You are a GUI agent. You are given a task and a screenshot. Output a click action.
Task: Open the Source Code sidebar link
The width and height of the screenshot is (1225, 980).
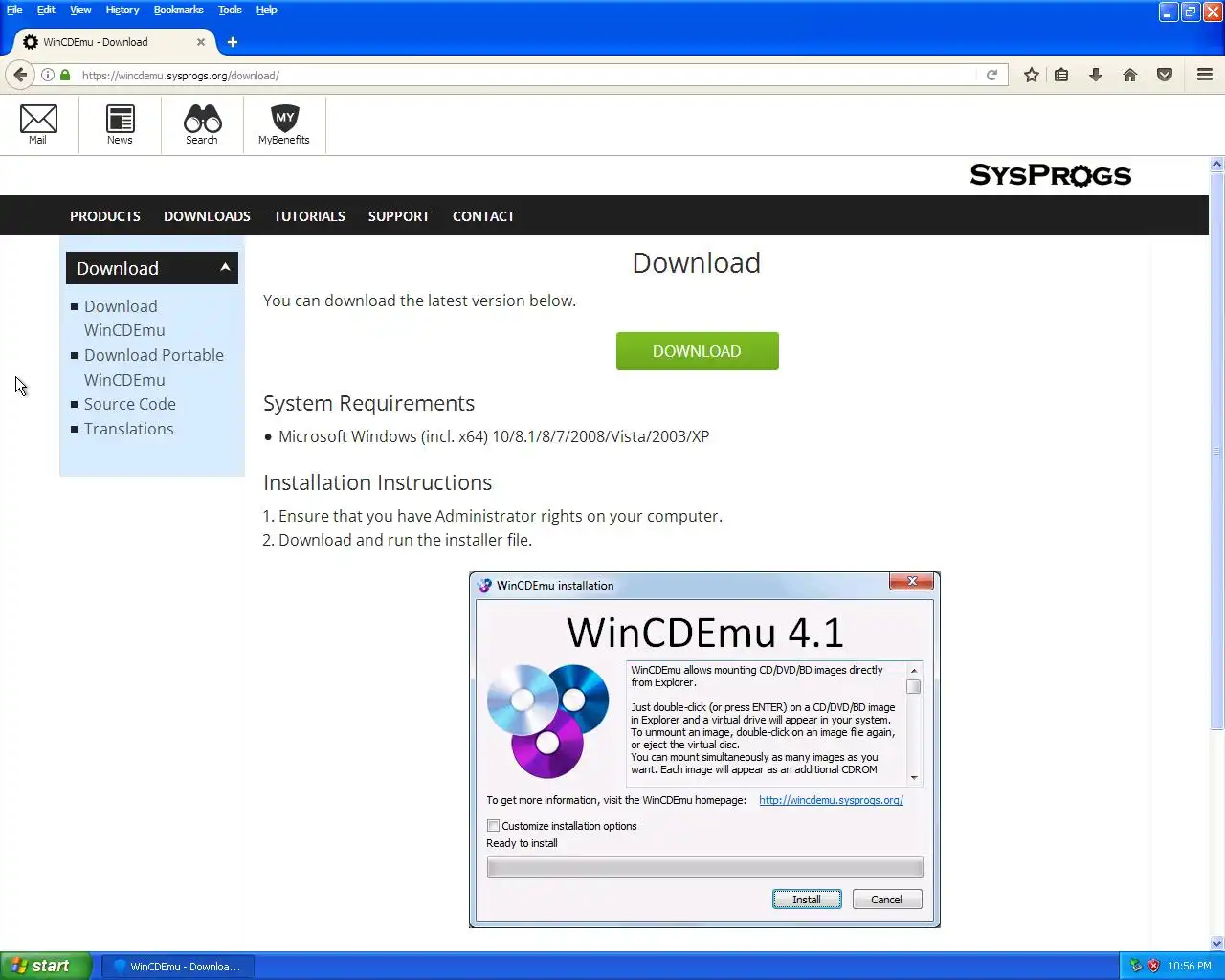tap(130, 404)
